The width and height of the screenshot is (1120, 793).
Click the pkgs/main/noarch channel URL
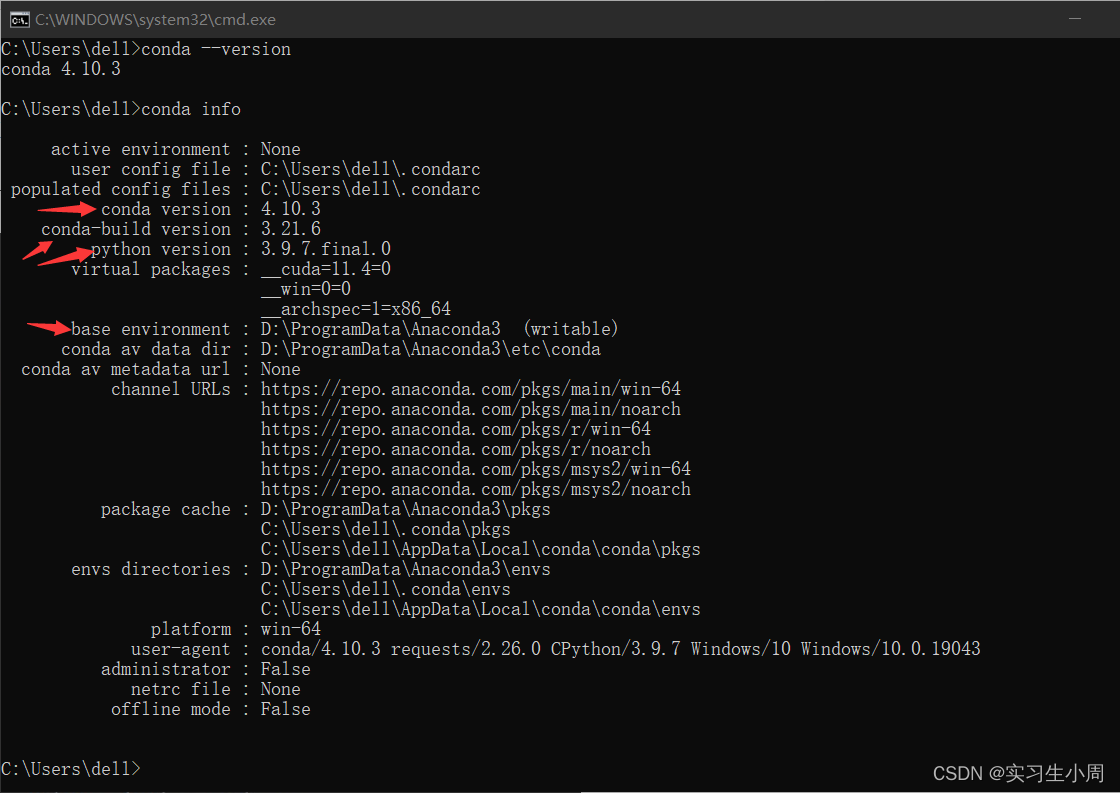470,409
